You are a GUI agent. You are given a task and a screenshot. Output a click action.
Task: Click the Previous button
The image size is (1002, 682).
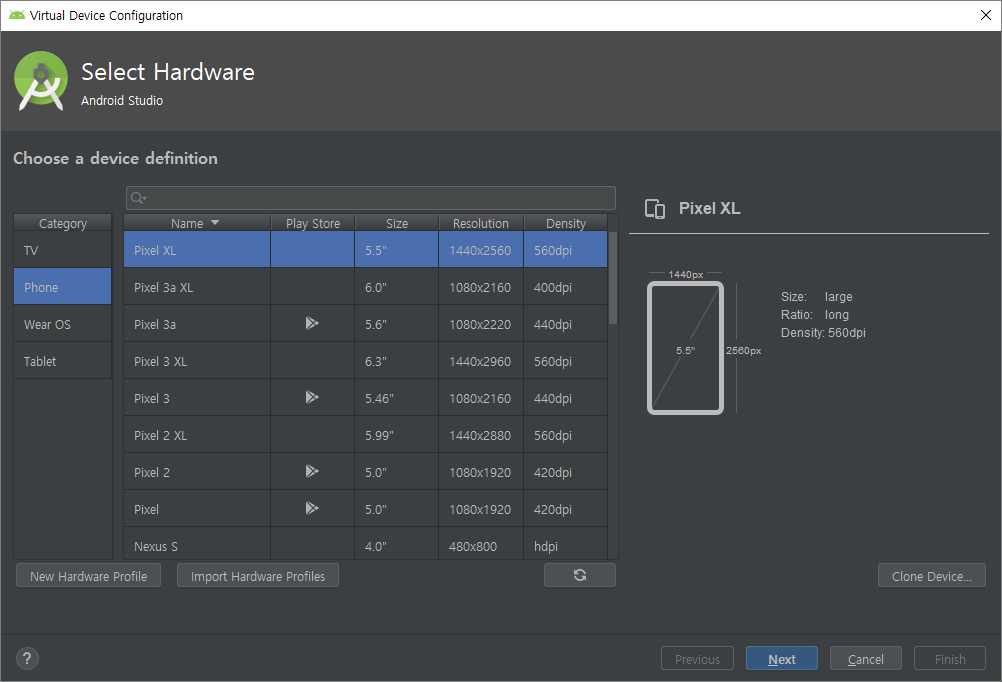click(x=697, y=659)
